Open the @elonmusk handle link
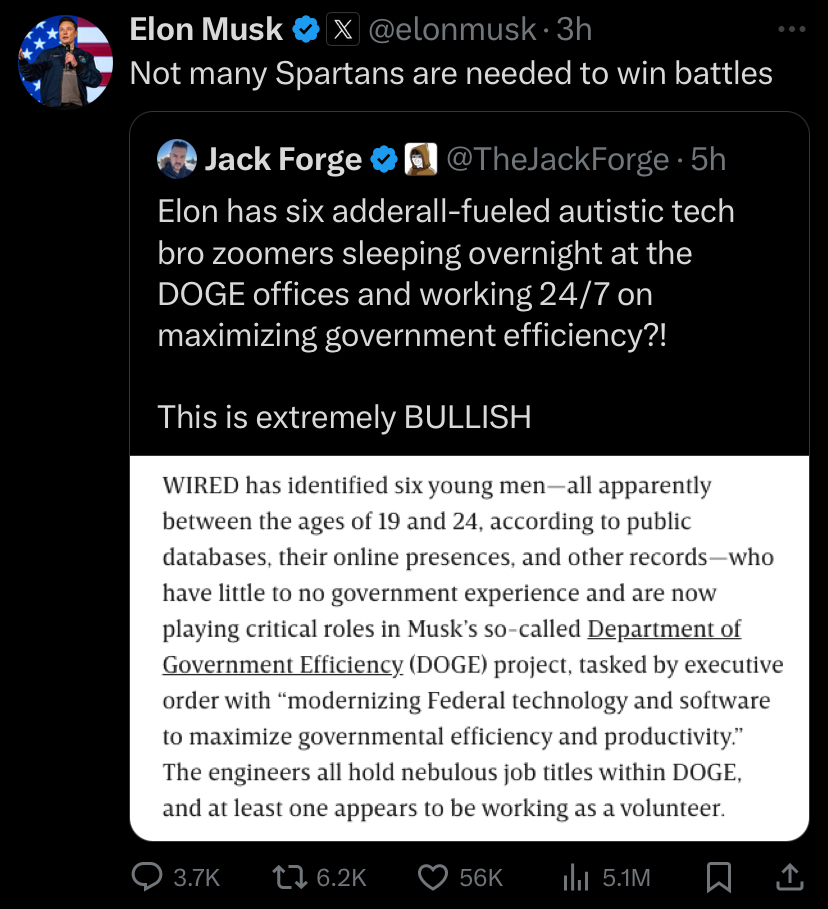Screen dimensions: 828x909 452,29
